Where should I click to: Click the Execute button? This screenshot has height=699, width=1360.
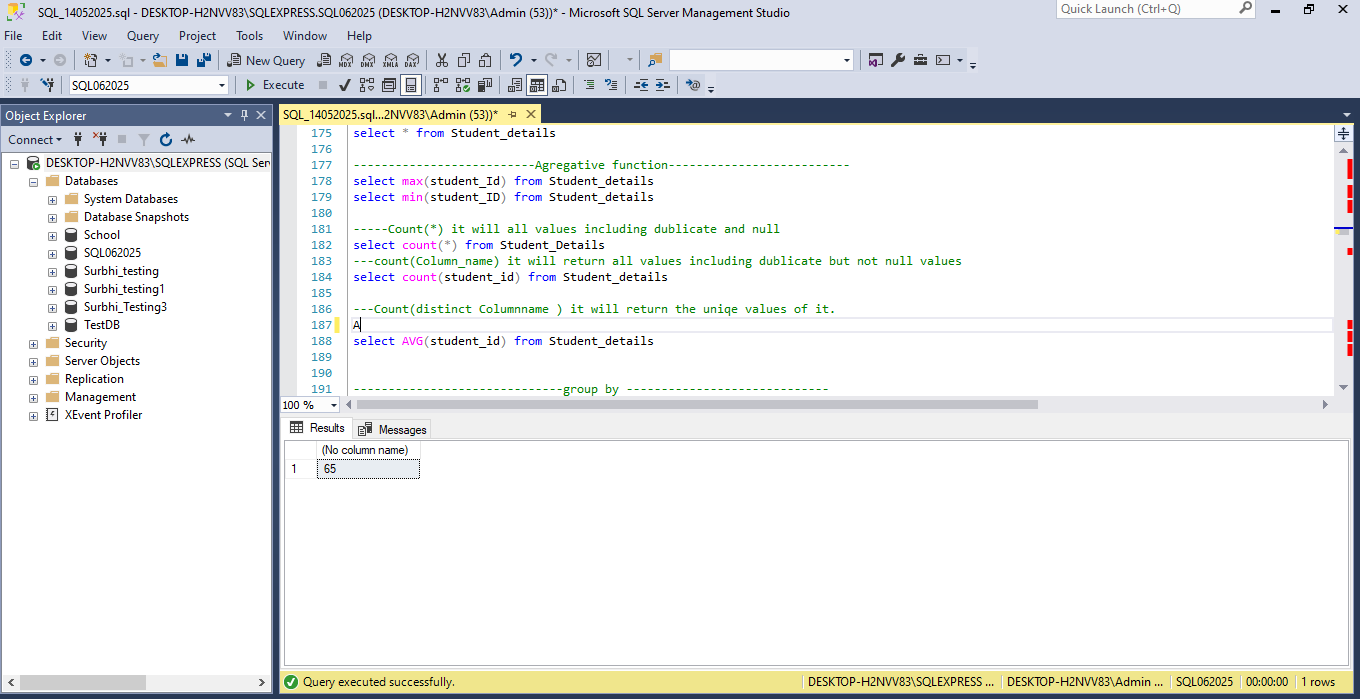point(275,85)
